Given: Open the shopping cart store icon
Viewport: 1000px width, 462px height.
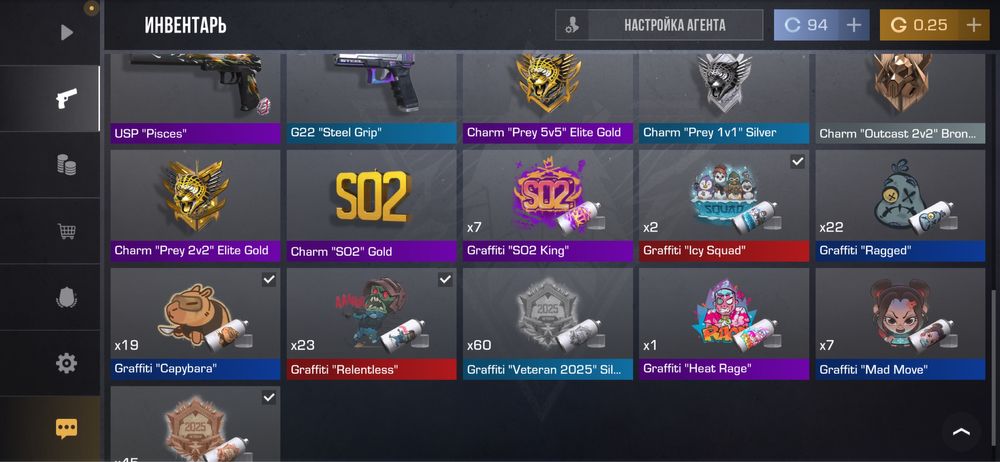Looking at the screenshot, I should tap(66, 231).
